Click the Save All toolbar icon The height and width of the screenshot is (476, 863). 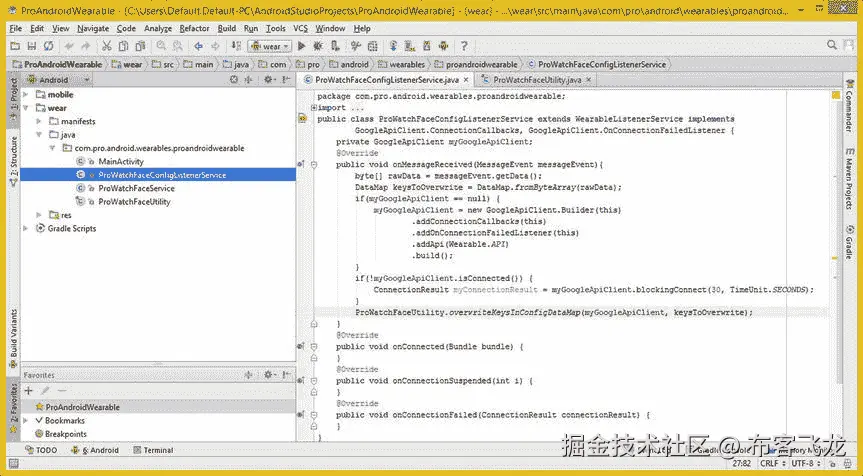click(32, 46)
